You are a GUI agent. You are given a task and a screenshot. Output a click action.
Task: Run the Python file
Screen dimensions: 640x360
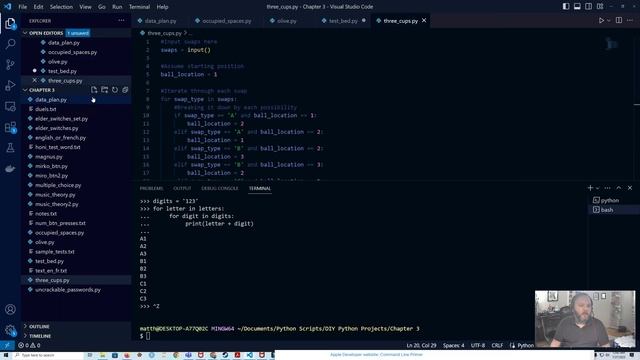tap(601, 20)
